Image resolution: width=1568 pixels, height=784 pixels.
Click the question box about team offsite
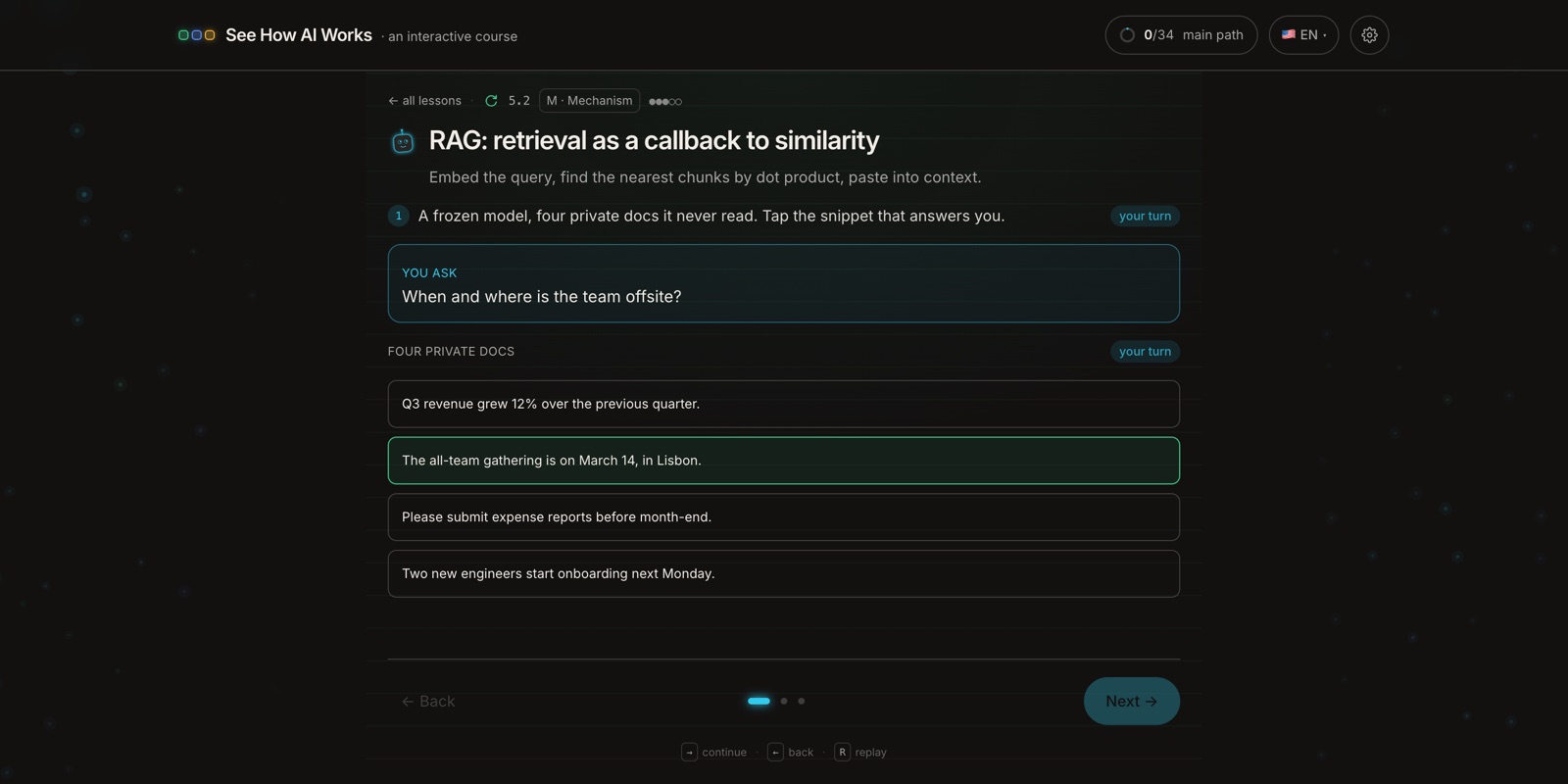(784, 283)
